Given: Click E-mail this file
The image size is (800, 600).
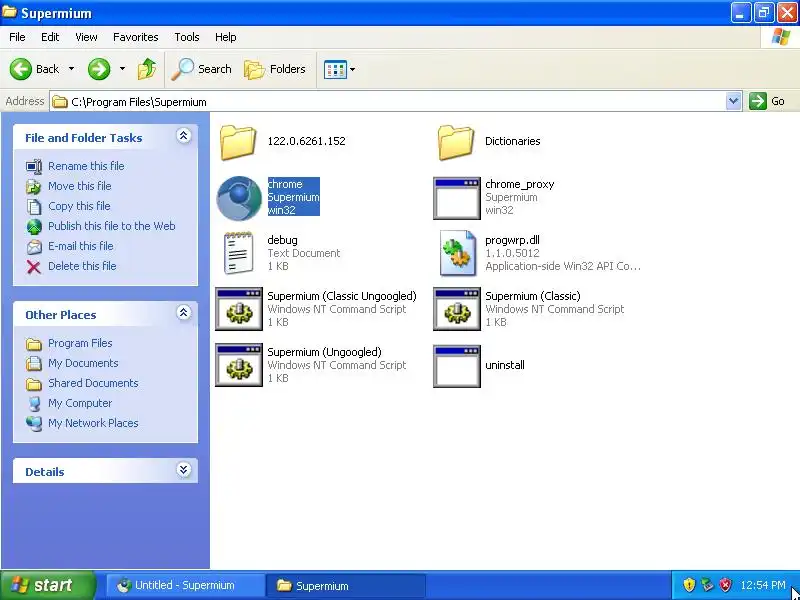Looking at the screenshot, I should click(x=81, y=246).
